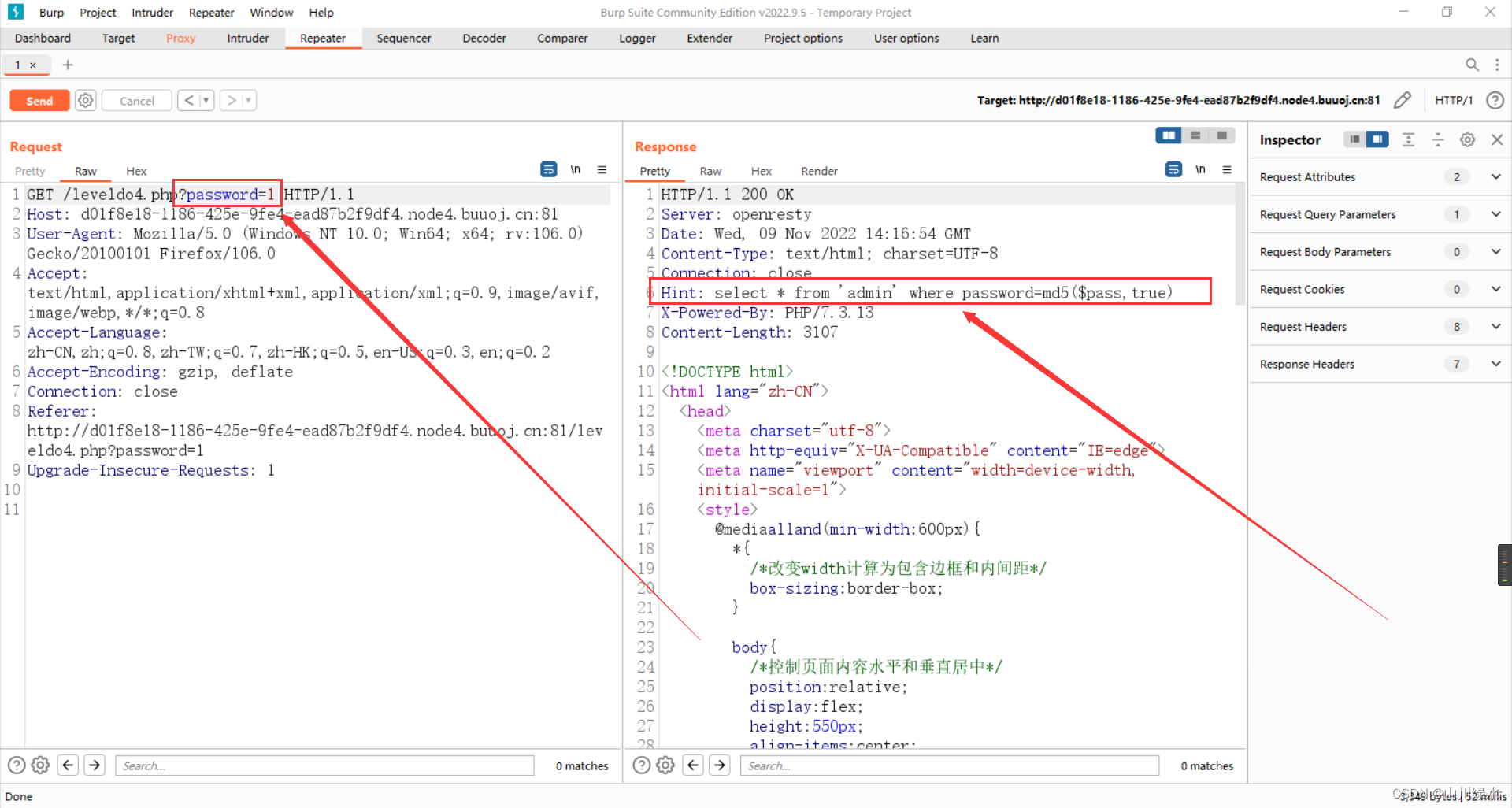Select combined tabbed layout view
Screen dimensions: 1512x808
[x=1222, y=135]
